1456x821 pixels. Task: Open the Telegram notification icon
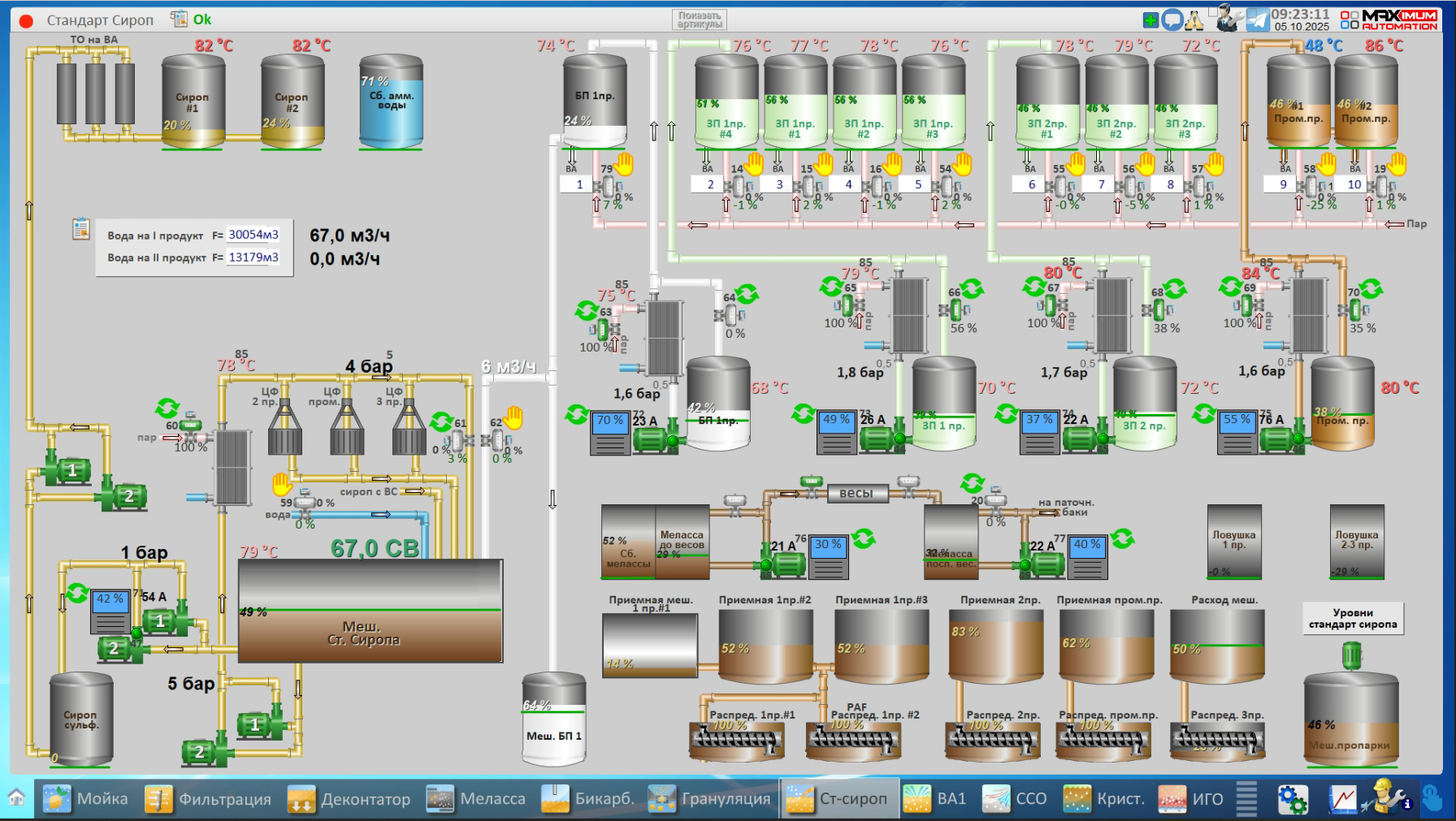click(1257, 19)
